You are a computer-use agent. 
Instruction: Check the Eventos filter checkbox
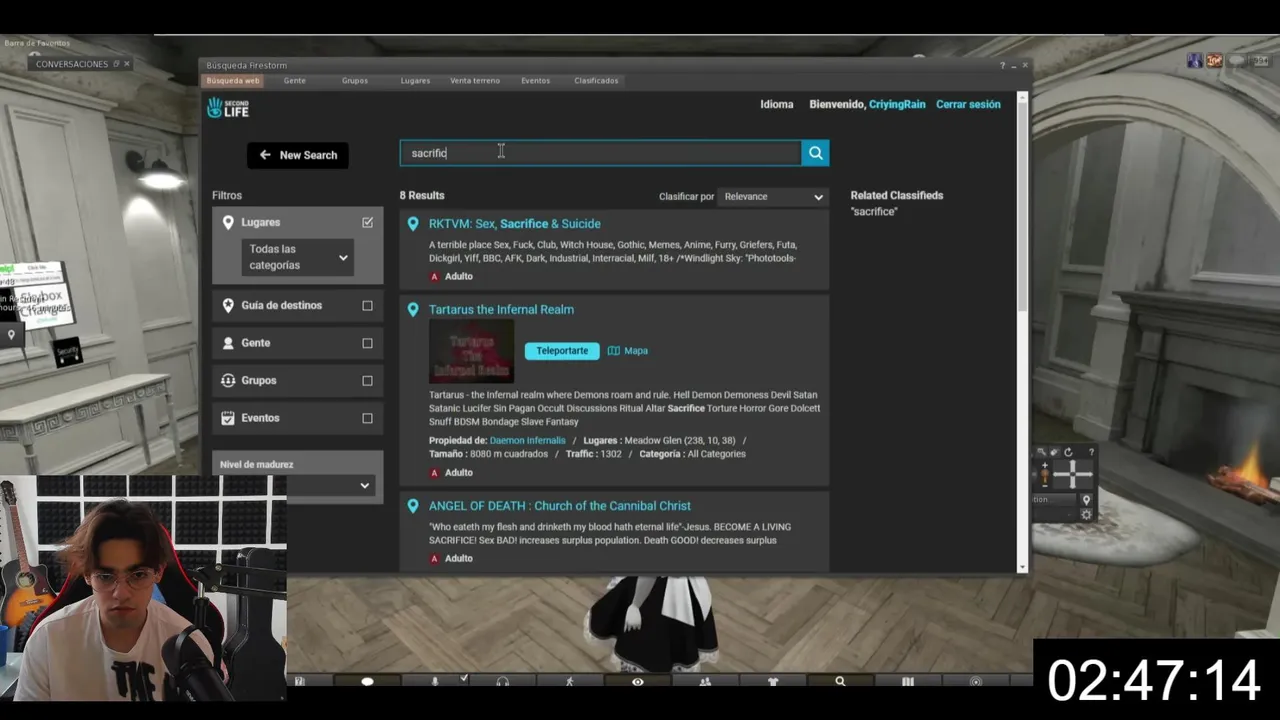(x=367, y=418)
